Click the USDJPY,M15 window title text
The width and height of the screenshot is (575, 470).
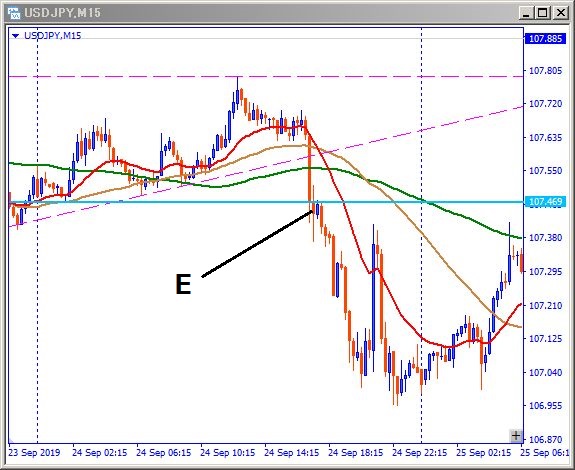tap(62, 13)
